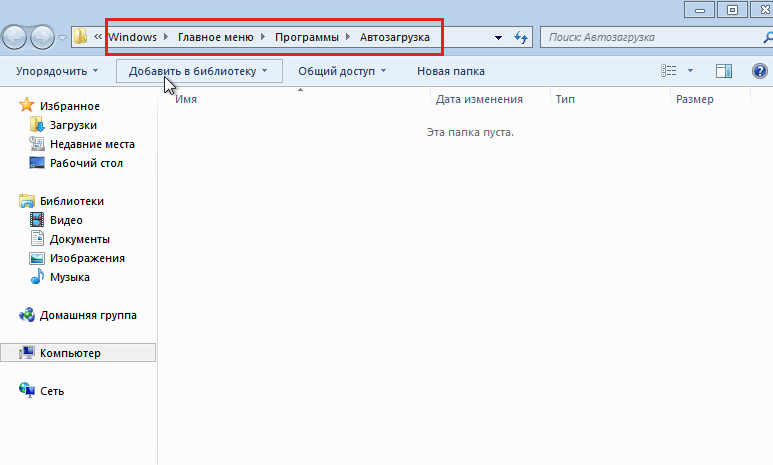Viewport: 773px width, 465px height.
Task: Select Избранное in the navigation pane
Action: tap(70, 106)
